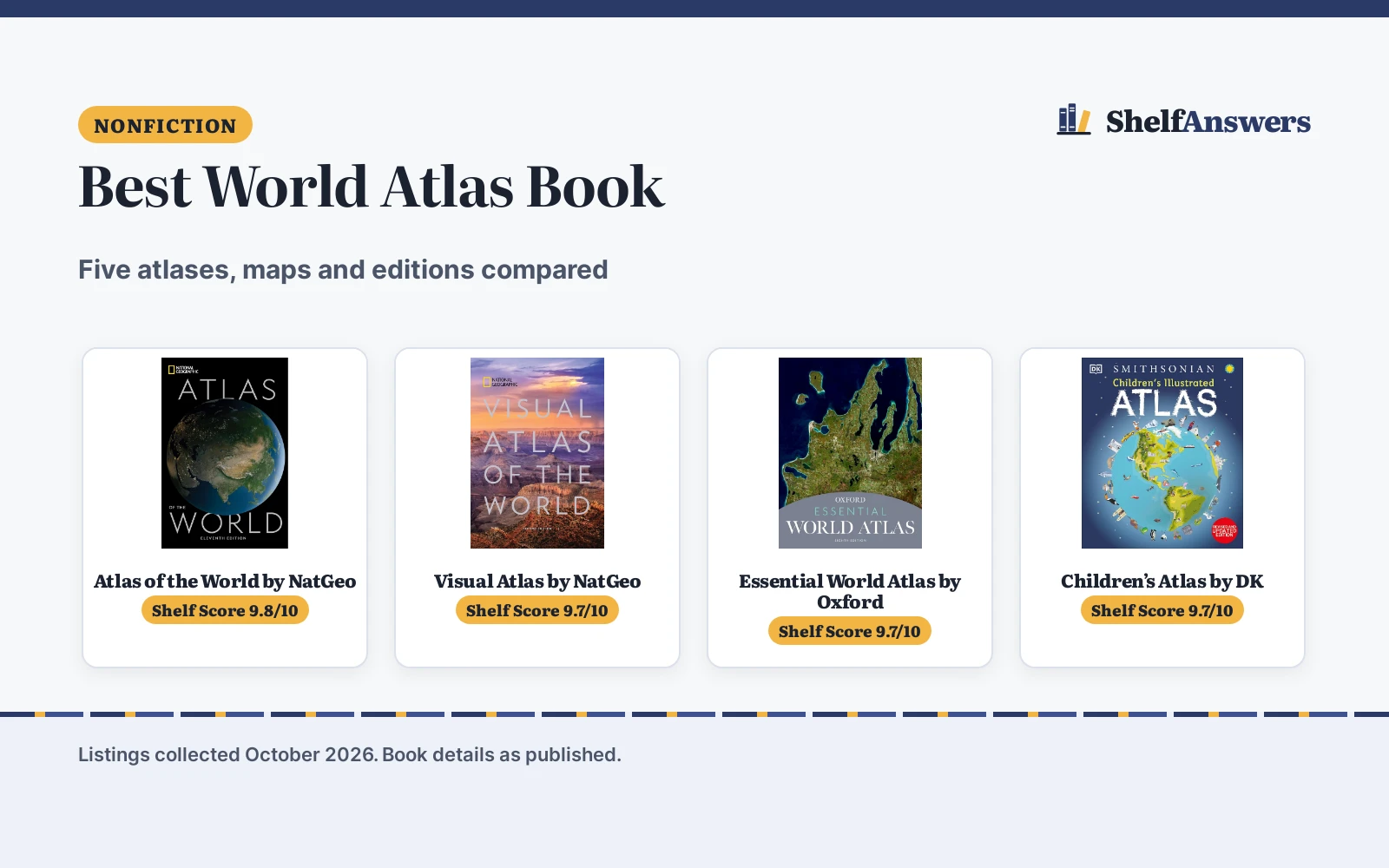Click Shelf Score badge under Essential World Atlas
Image resolution: width=1389 pixels, height=868 pixels.
tap(850, 631)
